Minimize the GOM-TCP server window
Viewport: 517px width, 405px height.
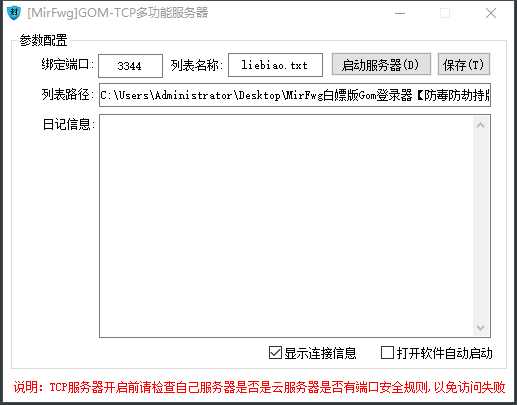[x=400, y=13]
